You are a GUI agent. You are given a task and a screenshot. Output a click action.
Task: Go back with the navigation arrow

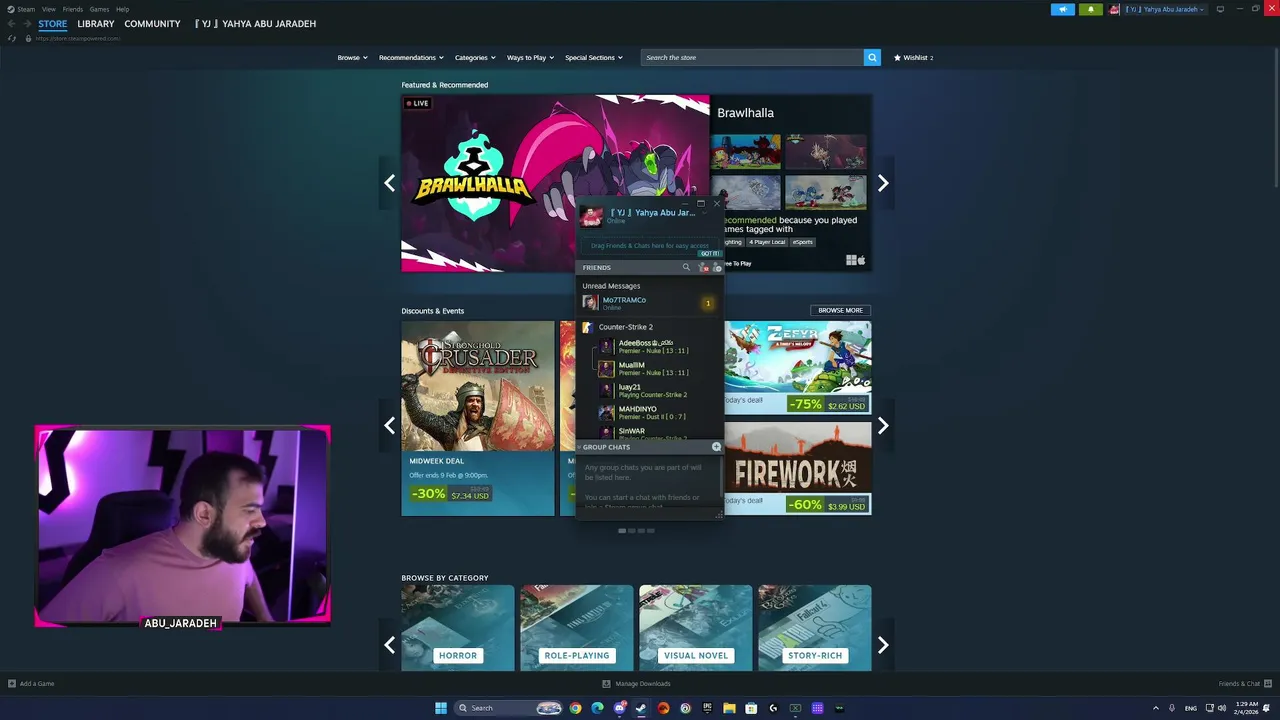tap(11, 23)
